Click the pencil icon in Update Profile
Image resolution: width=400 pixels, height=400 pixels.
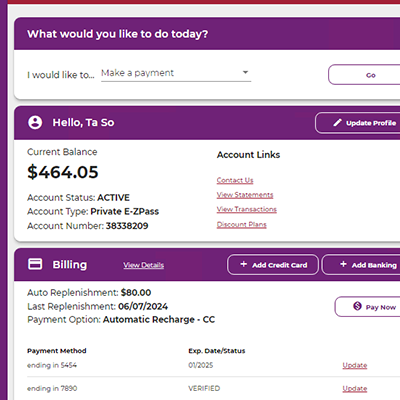tap(337, 123)
